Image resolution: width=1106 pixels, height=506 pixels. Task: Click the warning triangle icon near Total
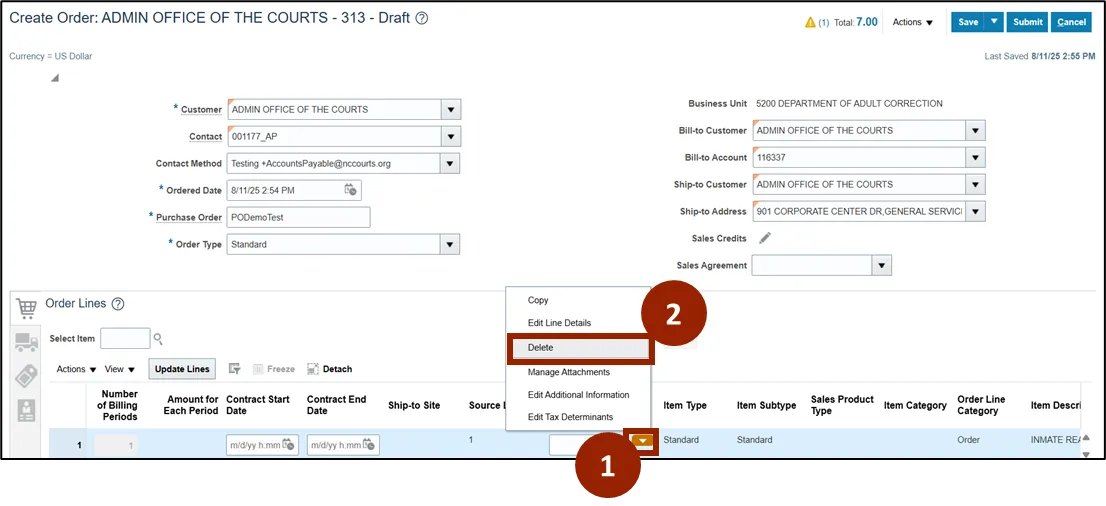coord(809,22)
